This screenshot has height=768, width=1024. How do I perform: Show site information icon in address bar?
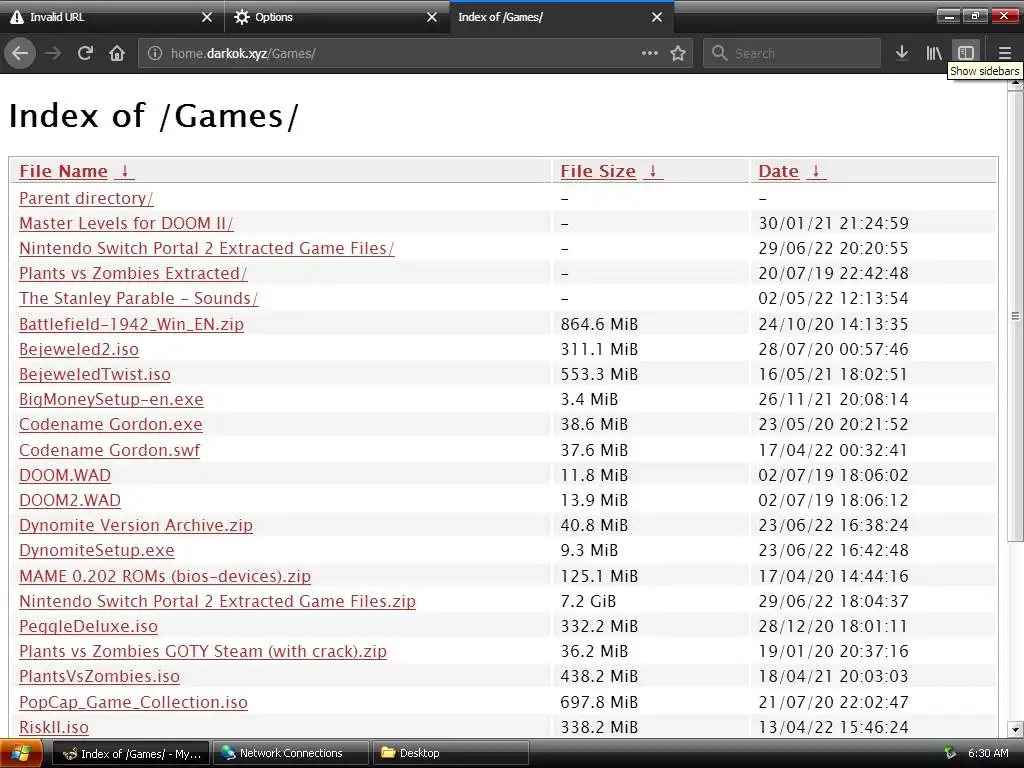click(x=155, y=53)
